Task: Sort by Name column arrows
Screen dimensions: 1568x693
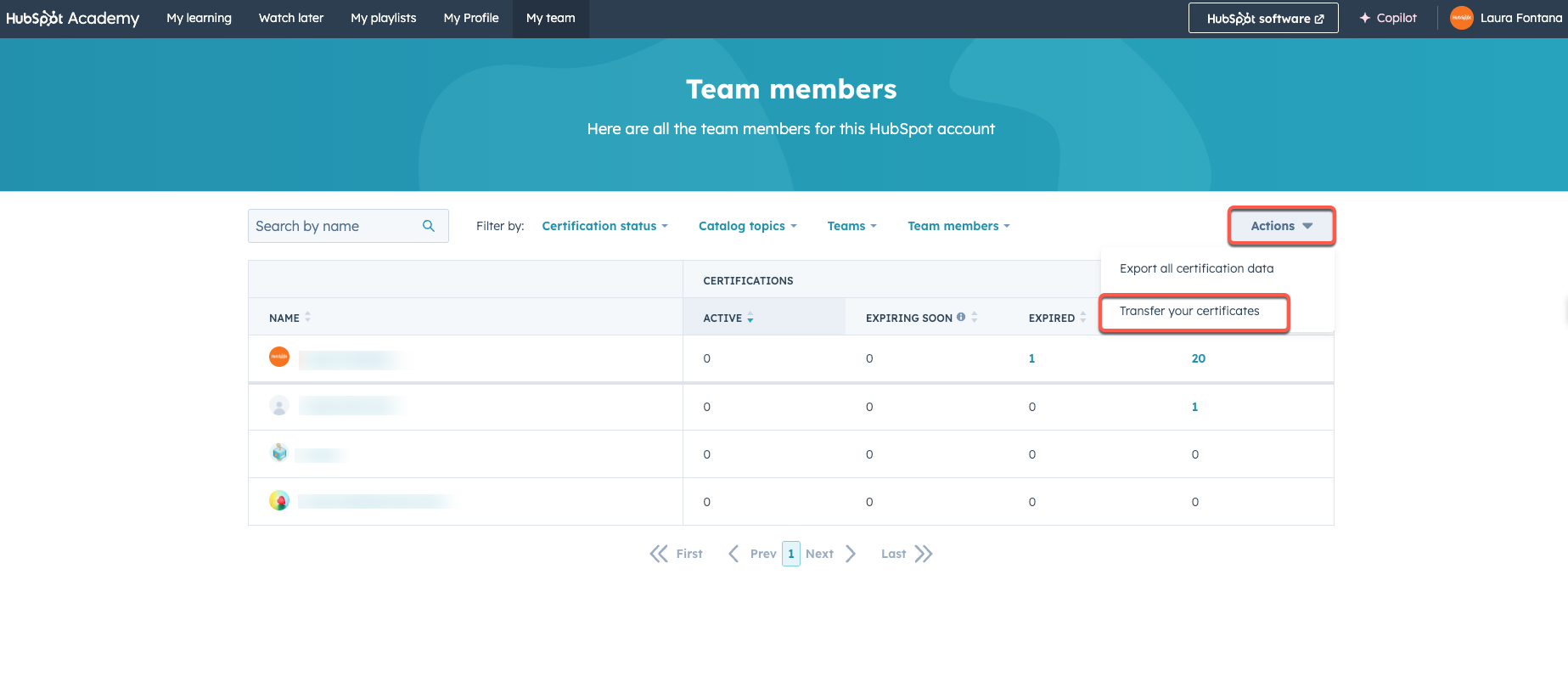Action: [x=307, y=317]
